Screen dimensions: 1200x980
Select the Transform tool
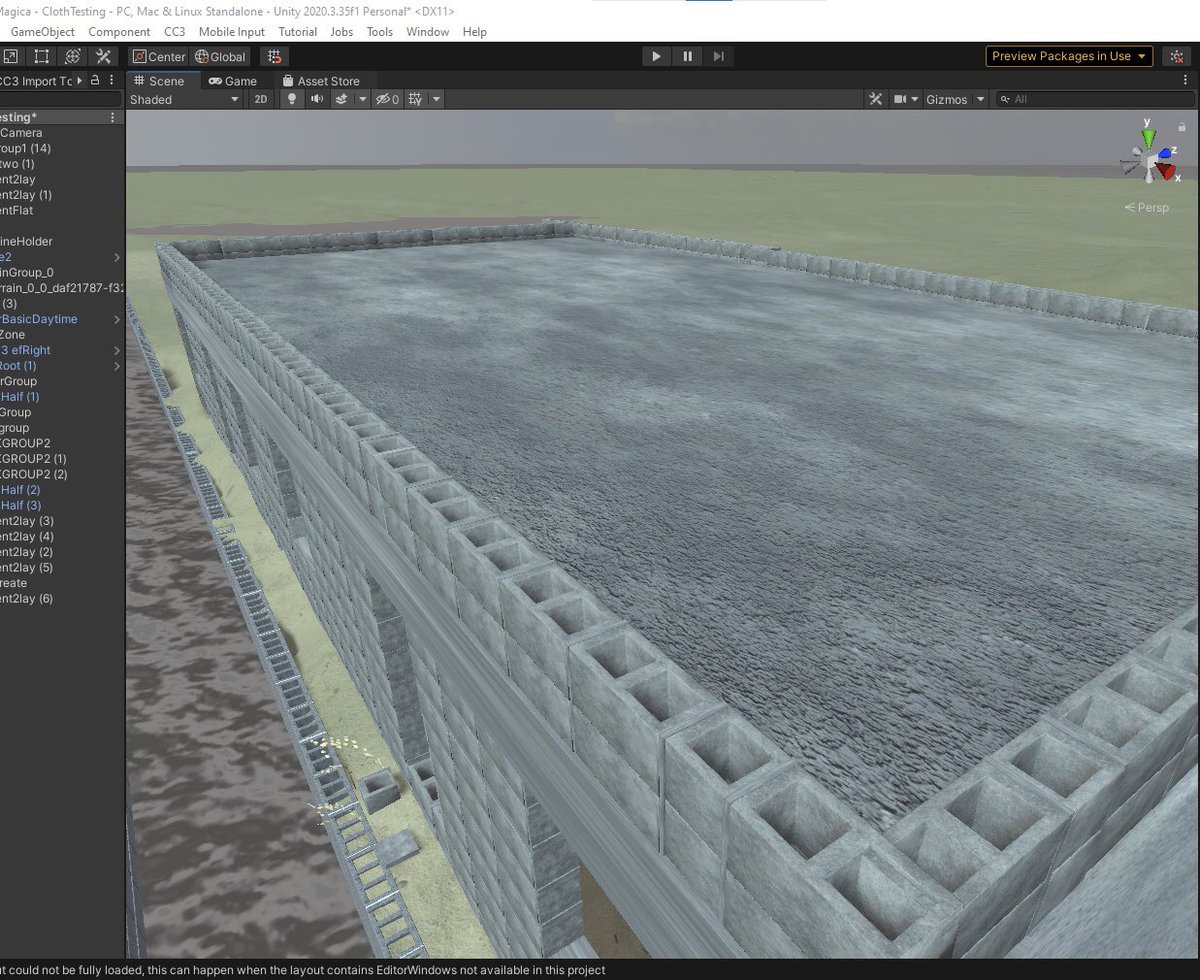tap(73, 57)
